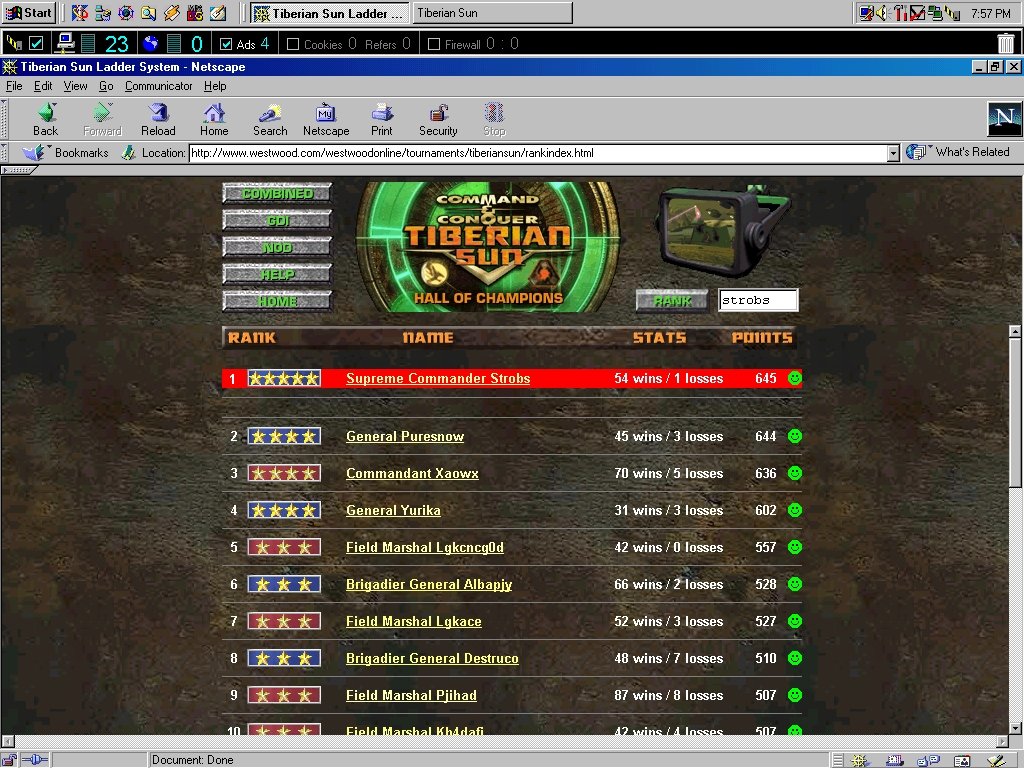Open What's Related icon

[x=916, y=152]
